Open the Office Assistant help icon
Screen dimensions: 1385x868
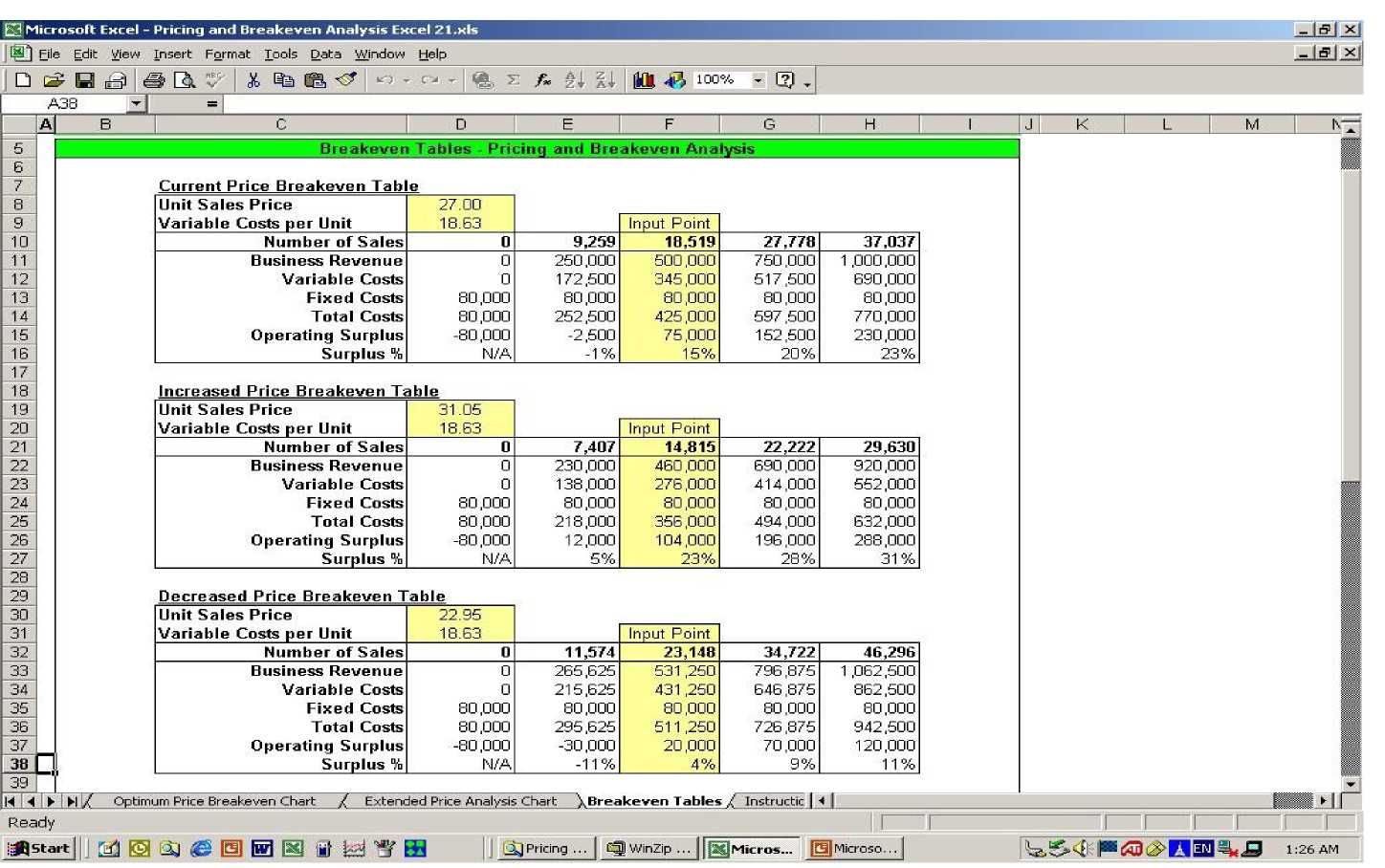(x=785, y=80)
